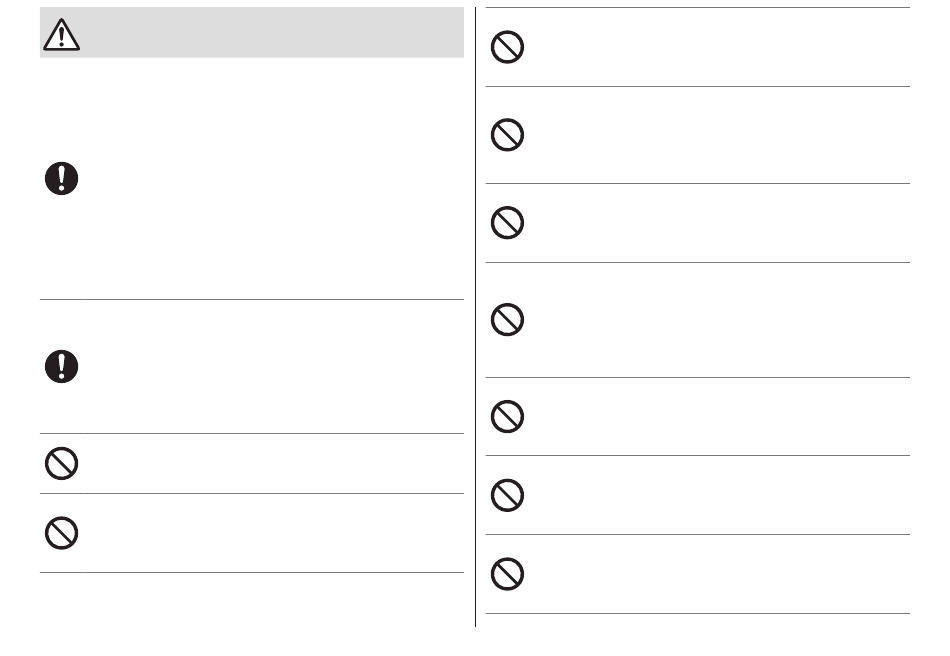
Task: Click the third prohibition icon in right column
Action: tap(508, 223)
